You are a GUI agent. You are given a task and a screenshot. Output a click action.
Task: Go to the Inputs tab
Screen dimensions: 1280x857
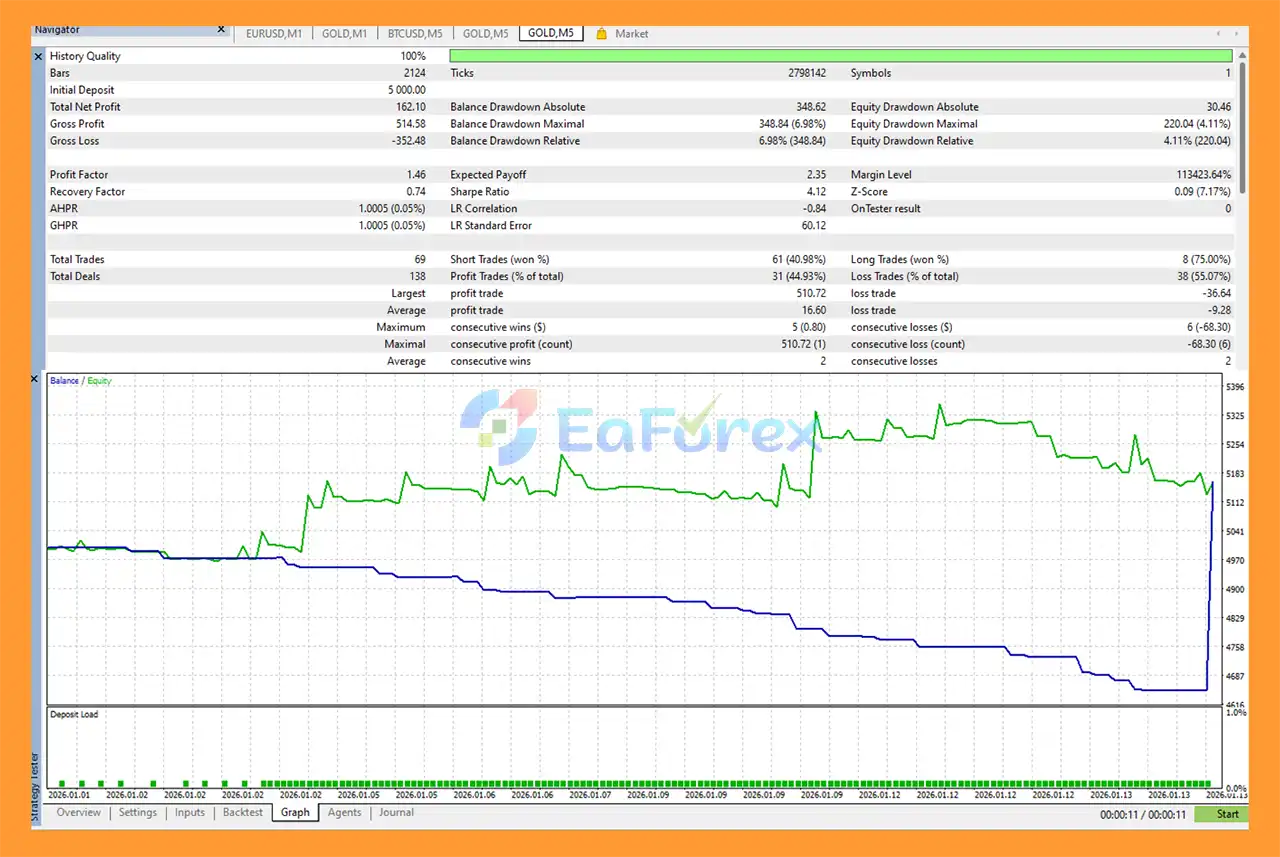pos(190,812)
